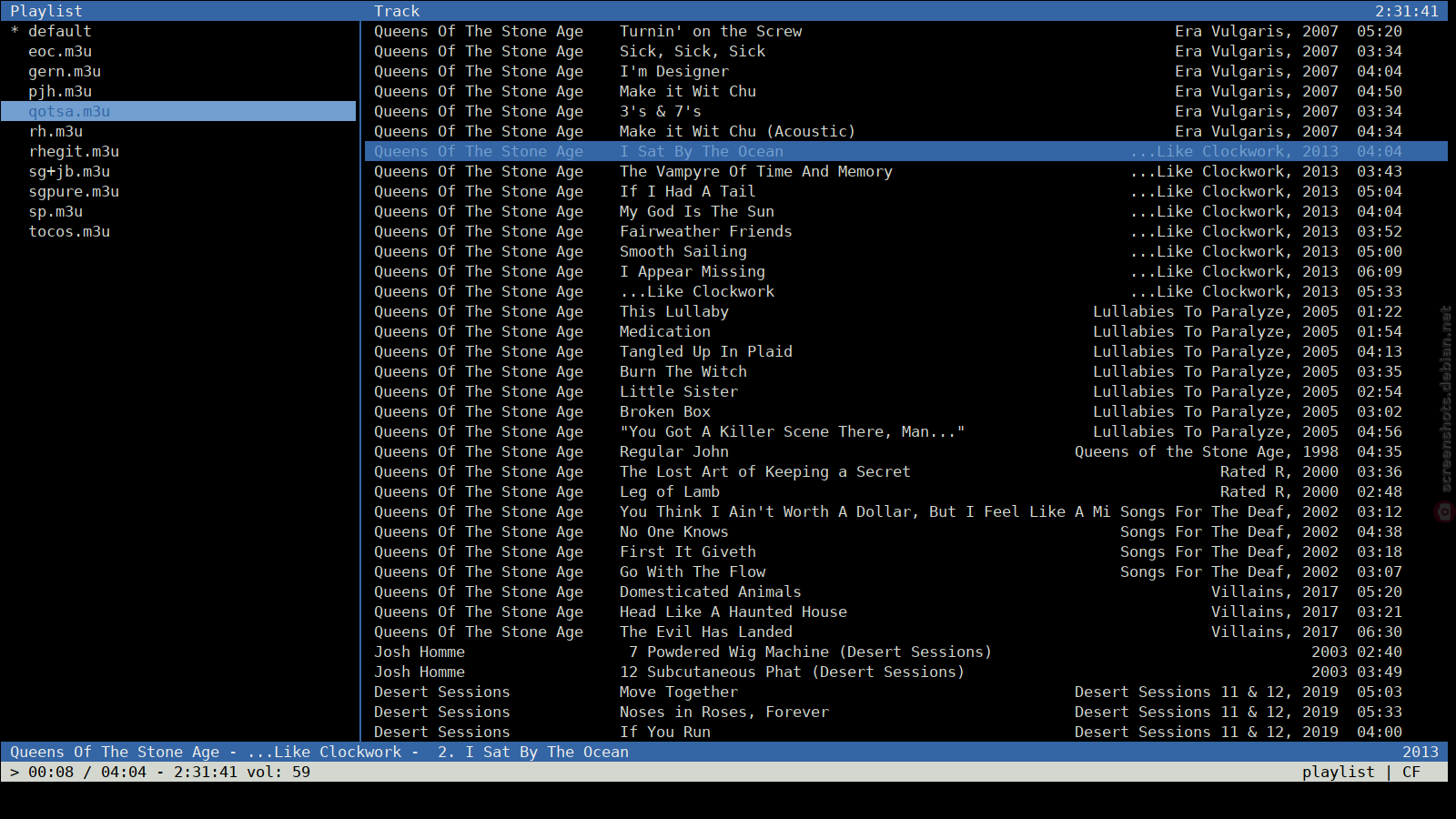The height and width of the screenshot is (819, 1456).
Task: Select track Turnin' on the Screw
Action: point(906,31)
